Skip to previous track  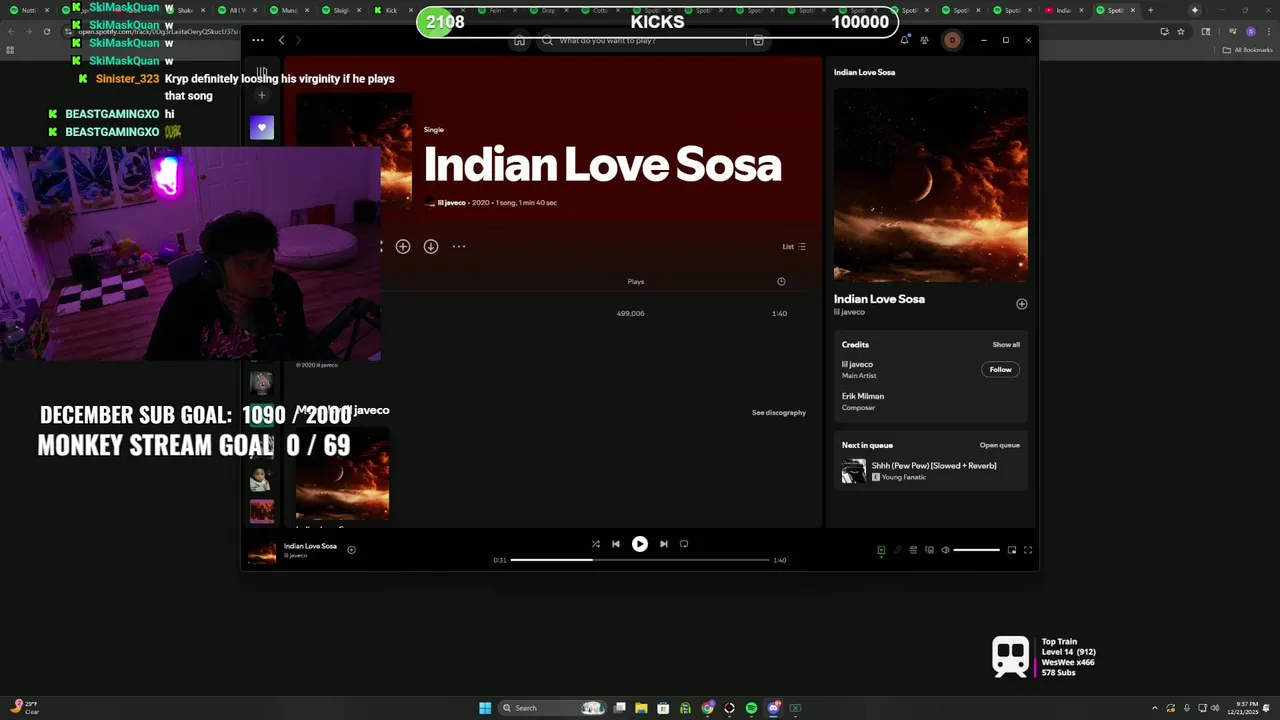(616, 544)
